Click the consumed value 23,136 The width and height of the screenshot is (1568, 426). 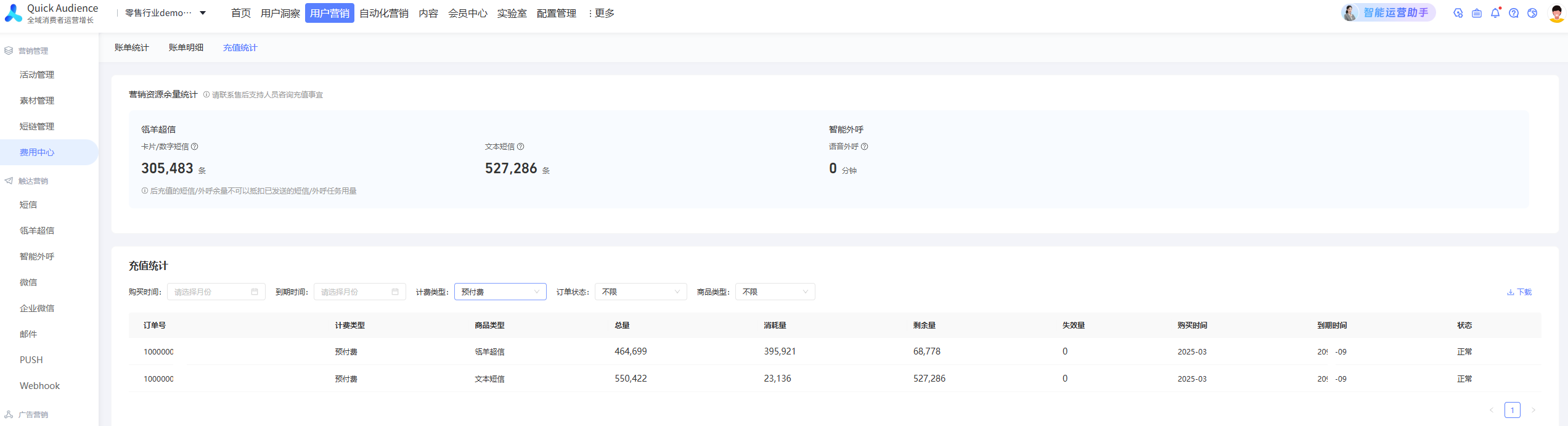[x=777, y=379]
